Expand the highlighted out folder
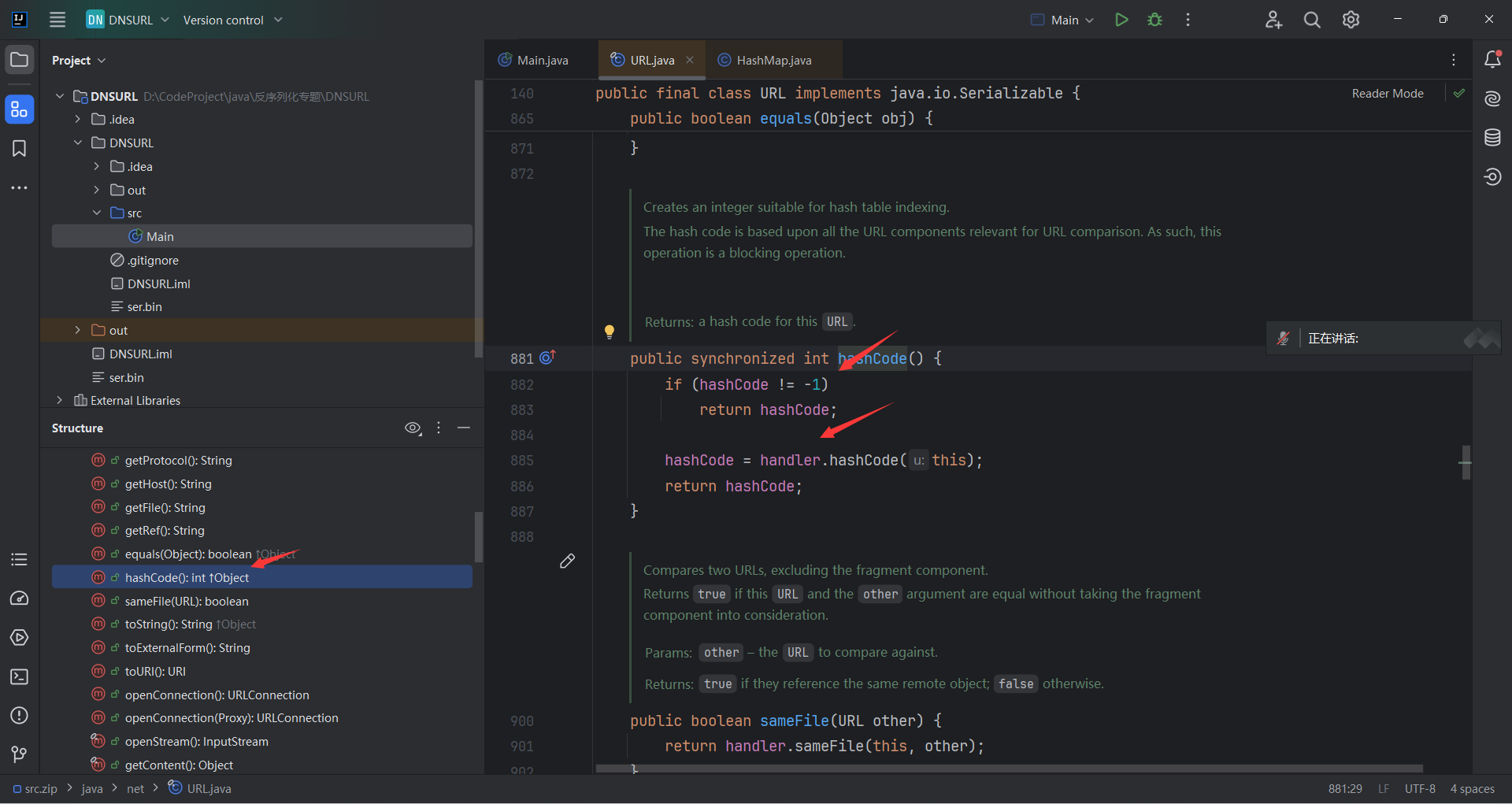1512x804 pixels. coord(78,330)
